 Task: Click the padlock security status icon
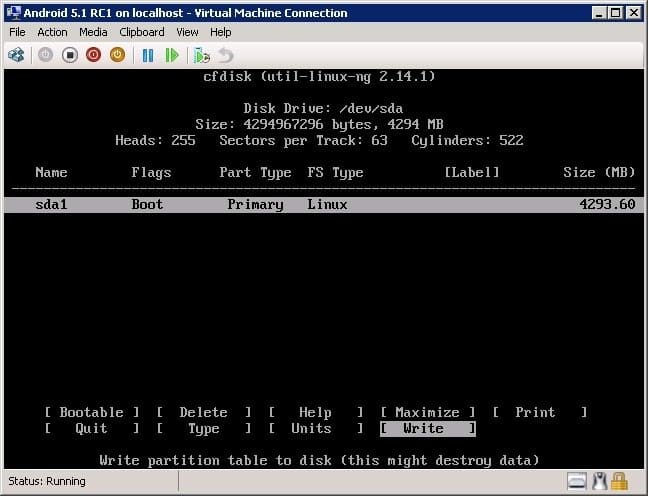(x=619, y=482)
